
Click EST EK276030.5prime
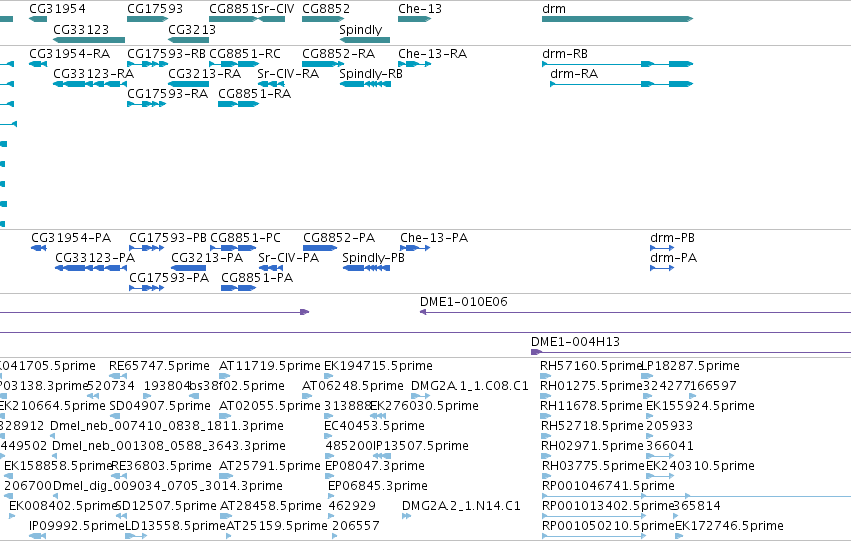tap(378, 416)
